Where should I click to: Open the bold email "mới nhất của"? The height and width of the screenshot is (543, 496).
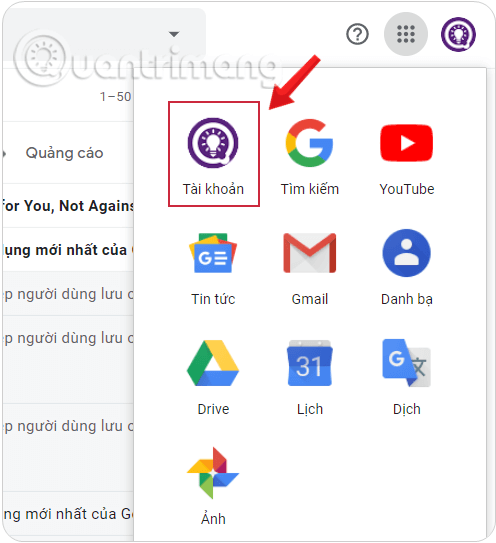pos(68,250)
